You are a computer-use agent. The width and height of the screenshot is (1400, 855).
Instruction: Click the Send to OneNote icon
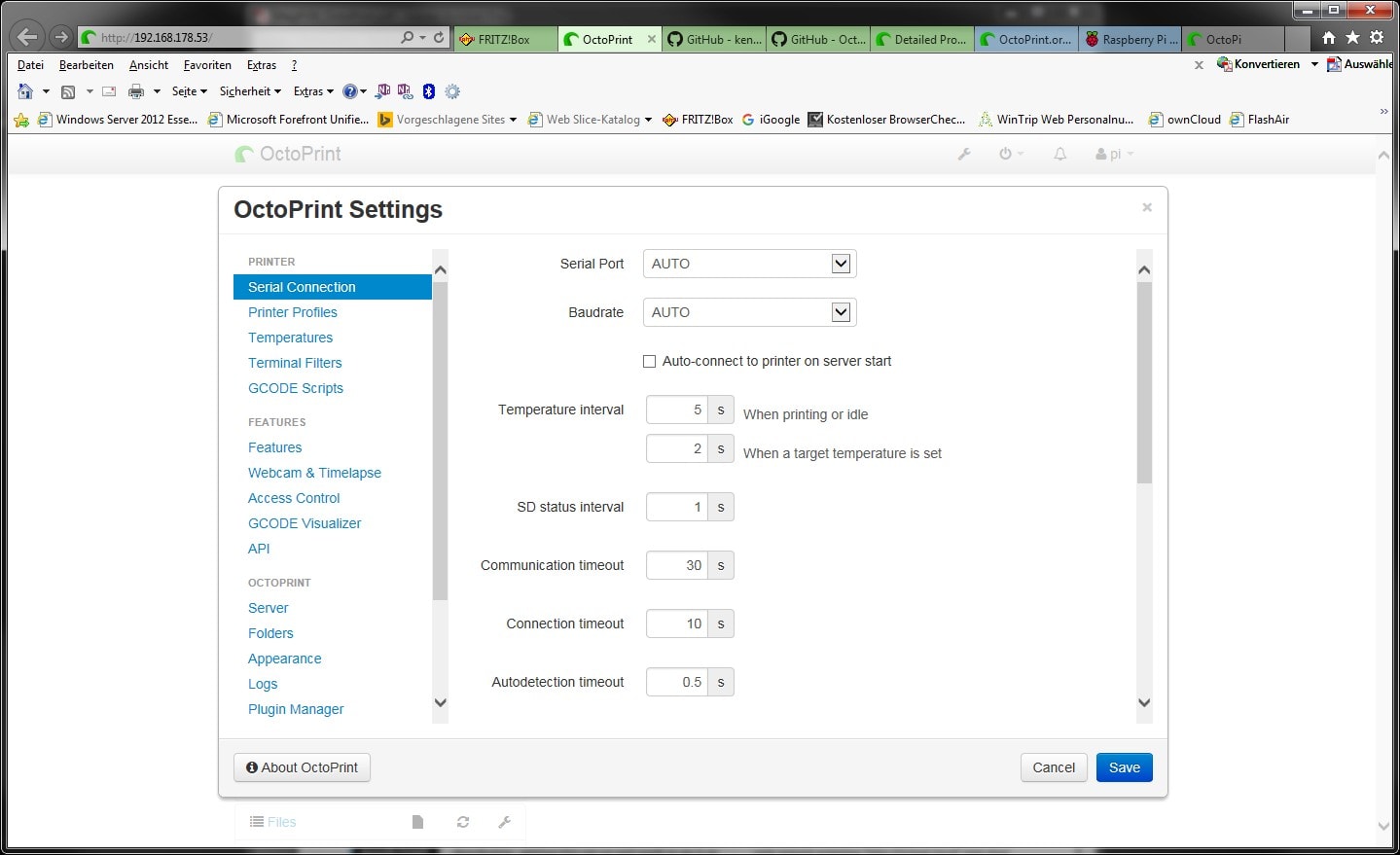(x=383, y=91)
